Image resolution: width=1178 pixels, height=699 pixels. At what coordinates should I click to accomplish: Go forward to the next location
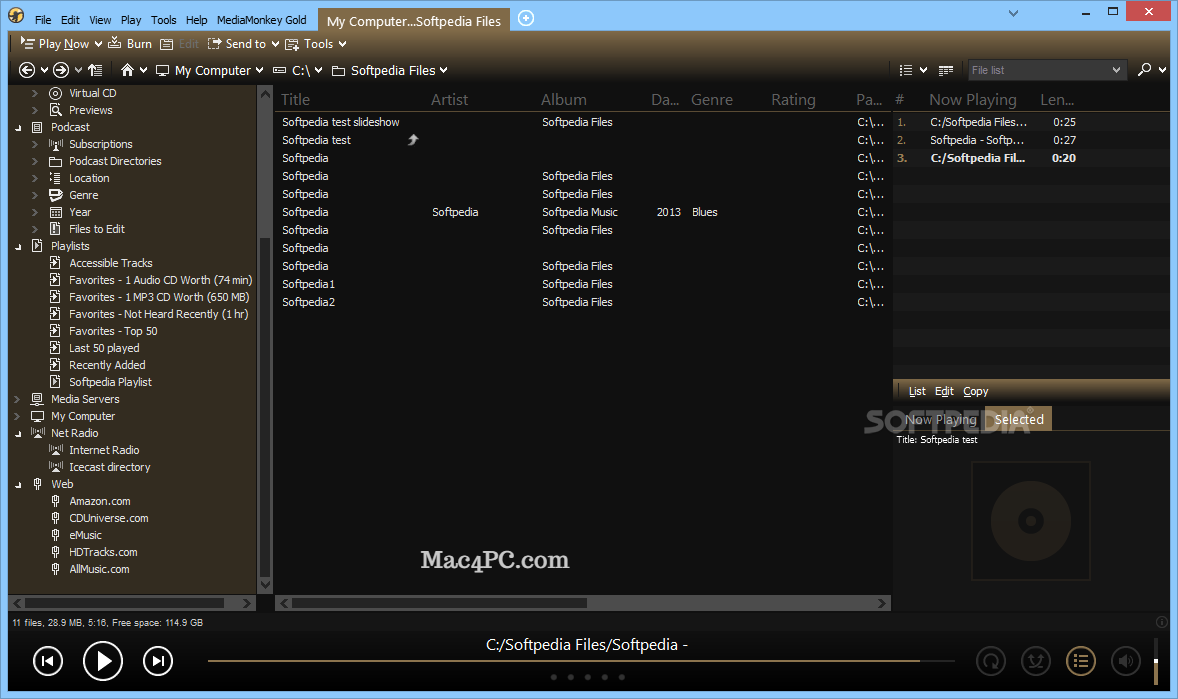(x=61, y=70)
